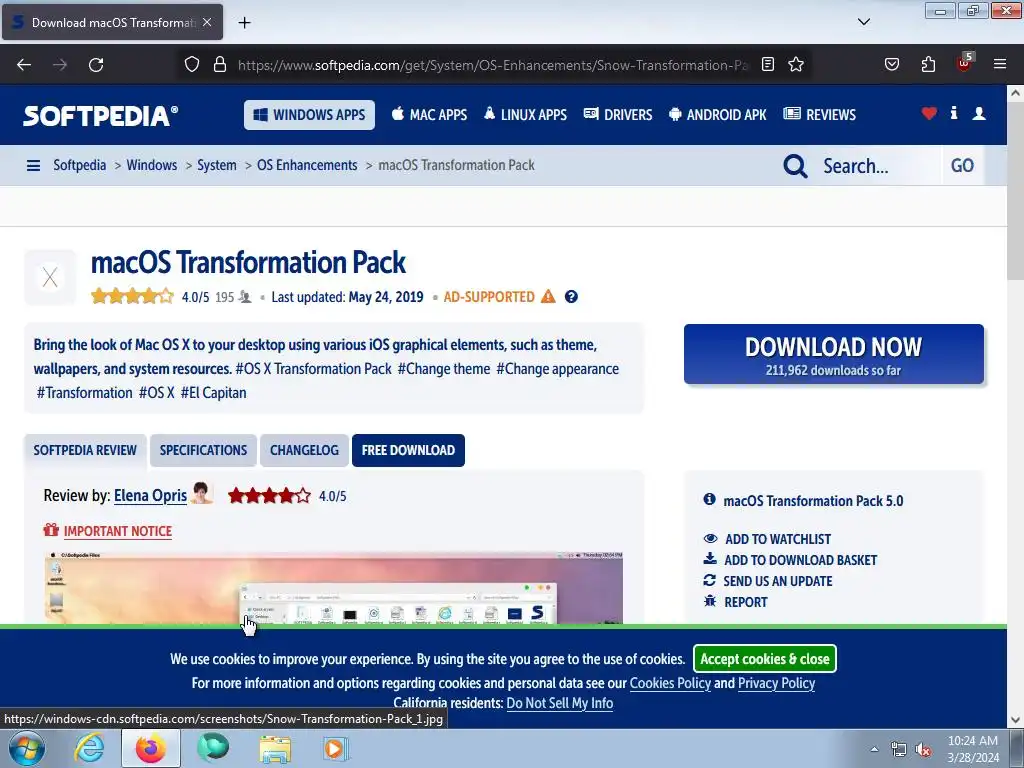Open the Windows Start button

point(27,748)
